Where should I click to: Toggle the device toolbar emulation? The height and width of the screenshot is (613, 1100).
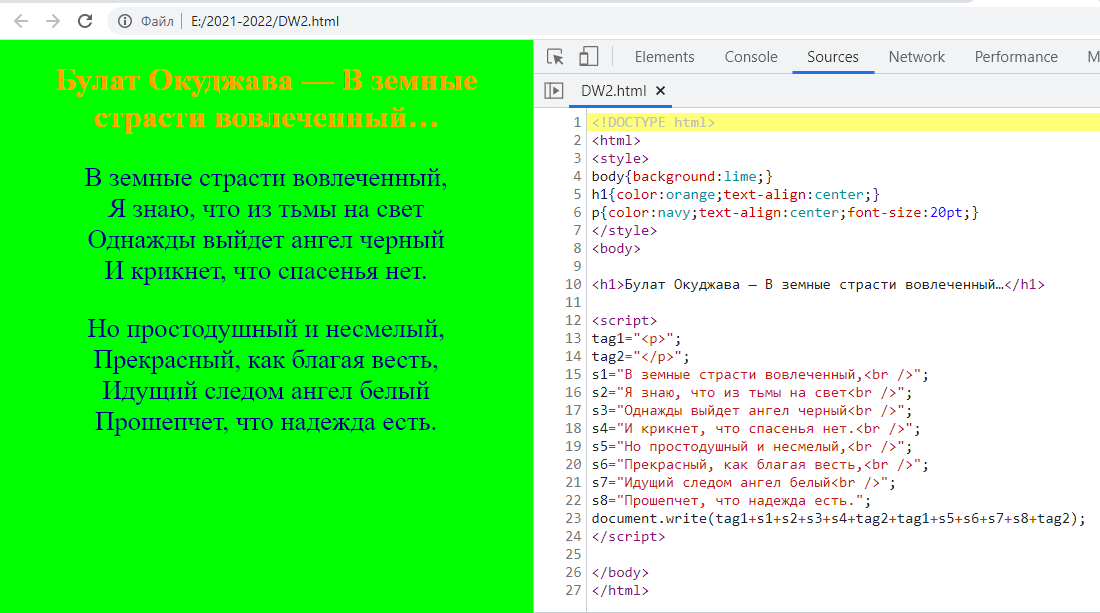point(589,57)
